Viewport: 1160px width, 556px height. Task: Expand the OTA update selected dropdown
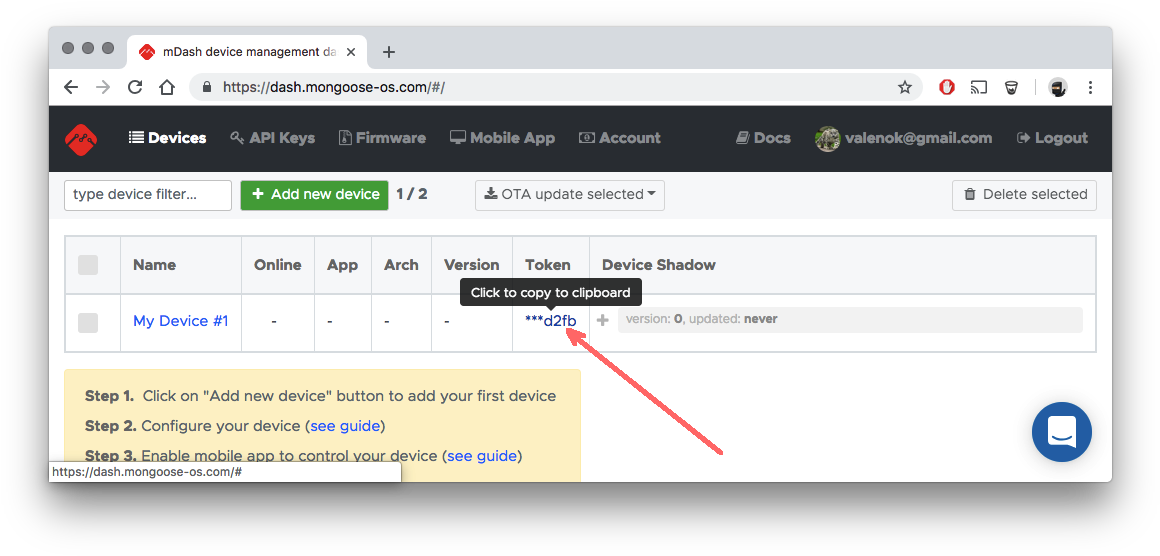click(x=570, y=195)
